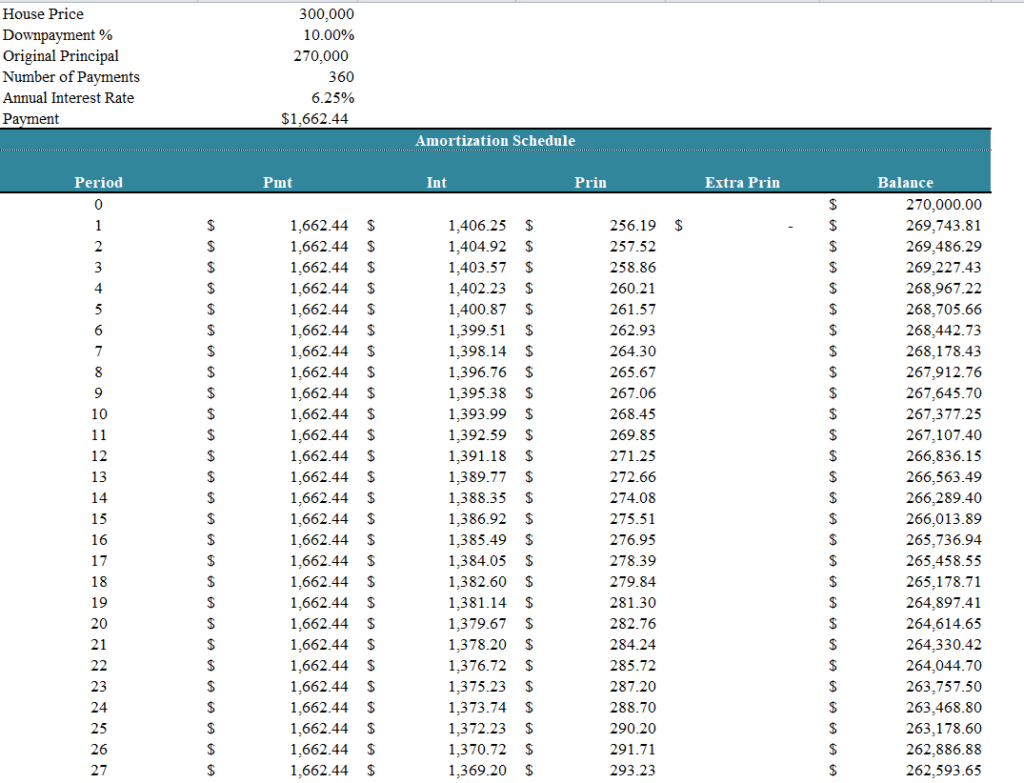
Task: Click principal value 264.30
Action: [x=633, y=351]
